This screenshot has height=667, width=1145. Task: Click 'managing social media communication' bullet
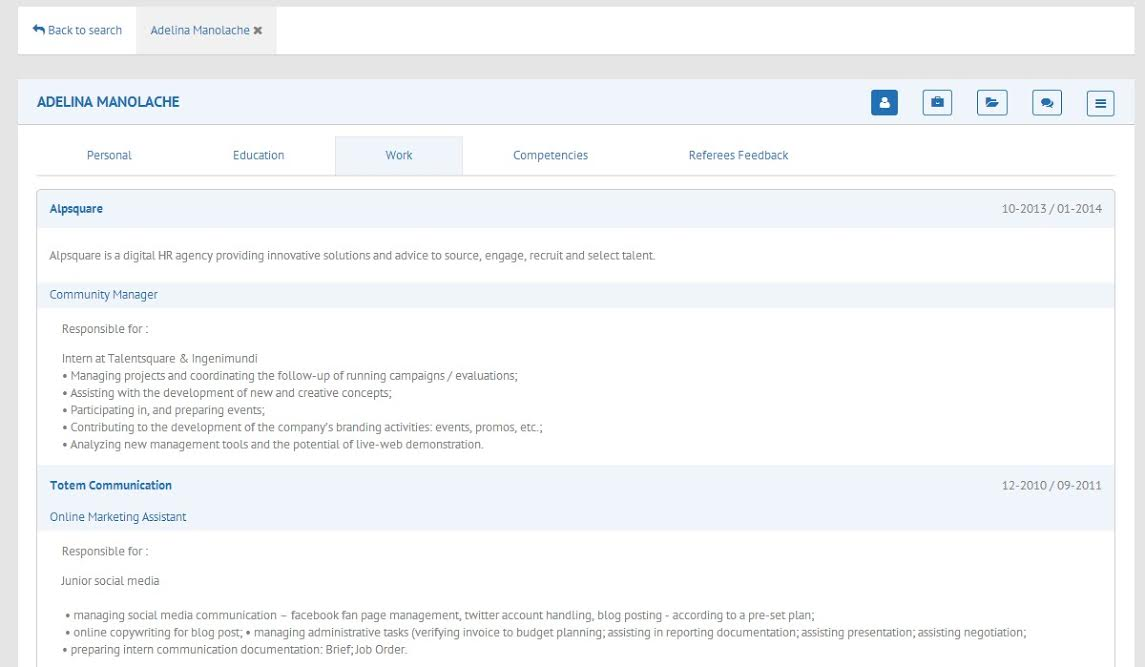440,615
